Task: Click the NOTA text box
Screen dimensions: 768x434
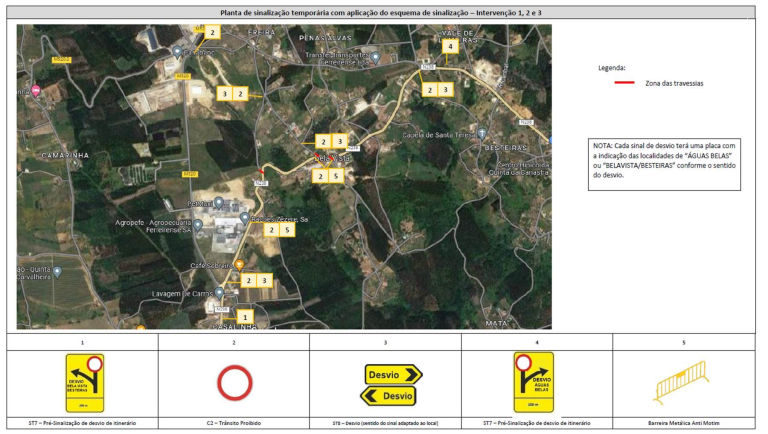Action: tap(664, 160)
